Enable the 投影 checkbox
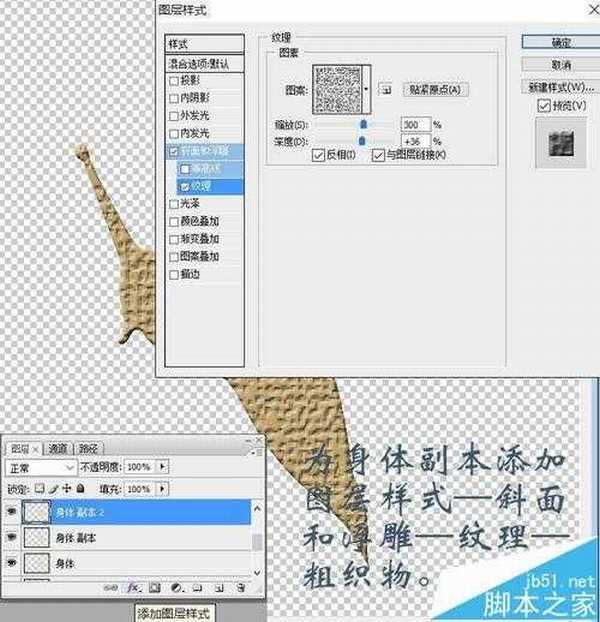Image resolution: width=600 pixels, height=622 pixels. click(174, 81)
